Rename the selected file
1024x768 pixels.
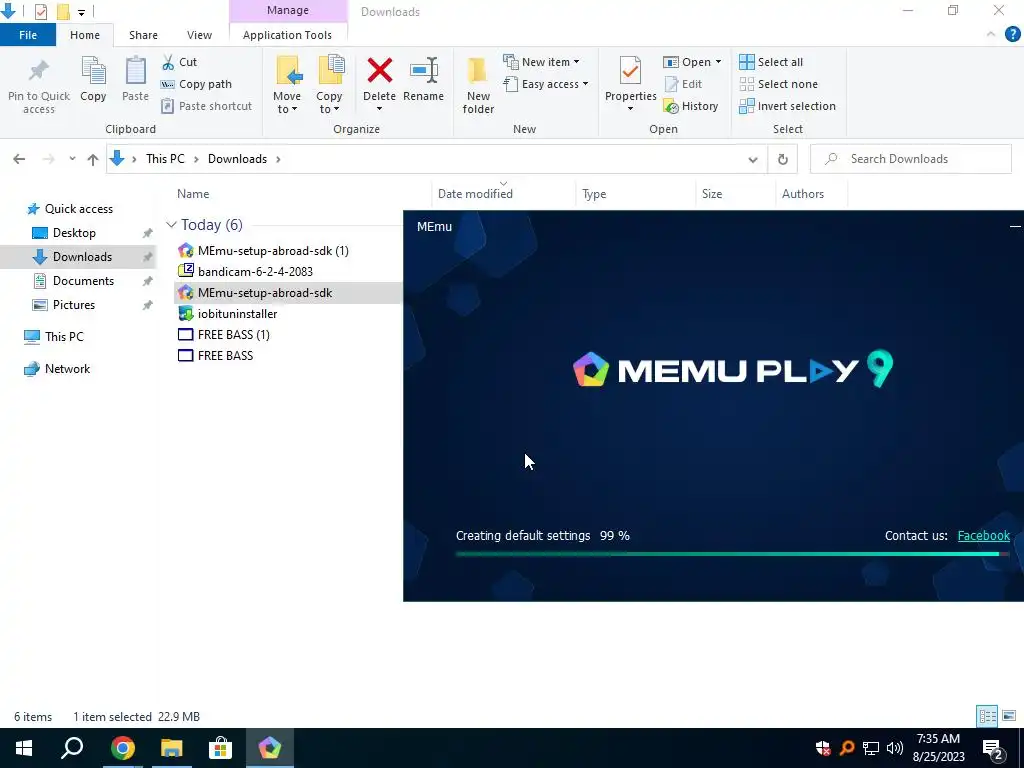coord(423,80)
